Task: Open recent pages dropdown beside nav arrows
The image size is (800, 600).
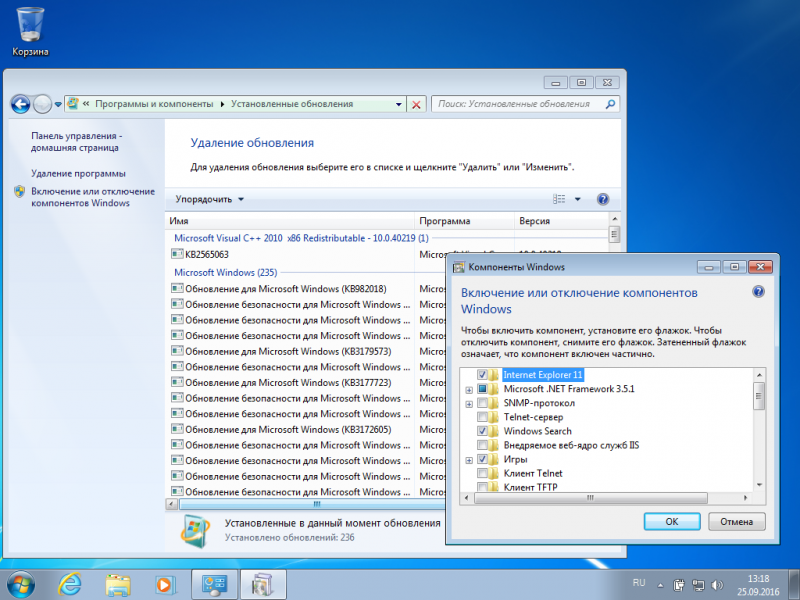Action: coord(58,105)
